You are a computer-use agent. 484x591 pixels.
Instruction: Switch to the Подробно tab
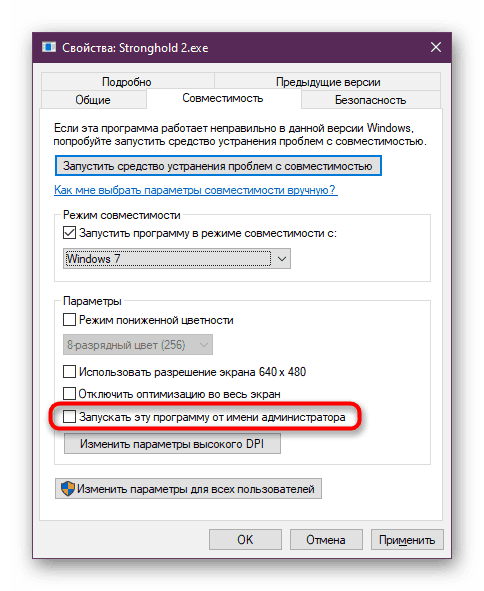pyautogui.click(x=127, y=82)
